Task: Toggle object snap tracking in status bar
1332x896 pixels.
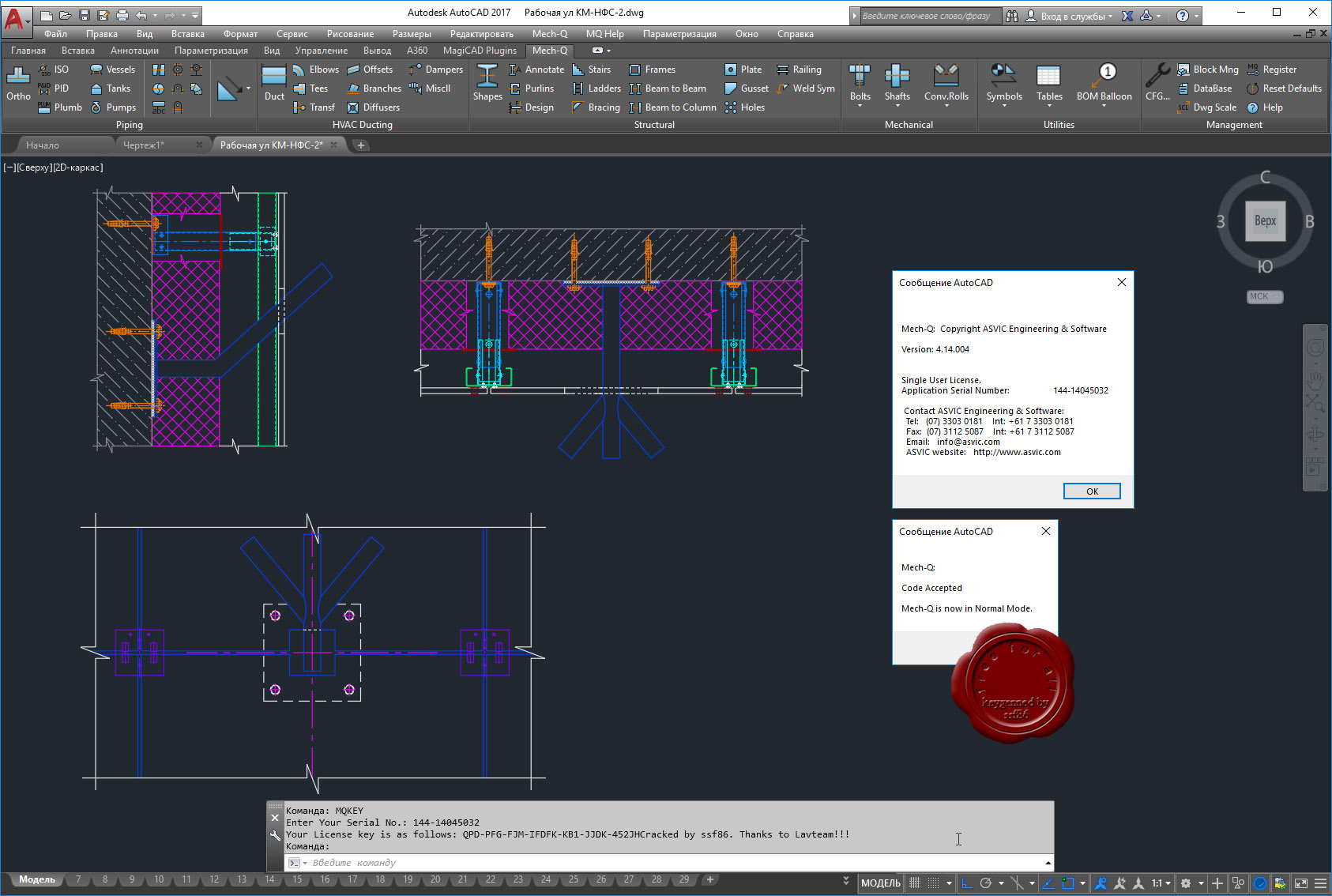Action: pyautogui.click(x=1048, y=883)
